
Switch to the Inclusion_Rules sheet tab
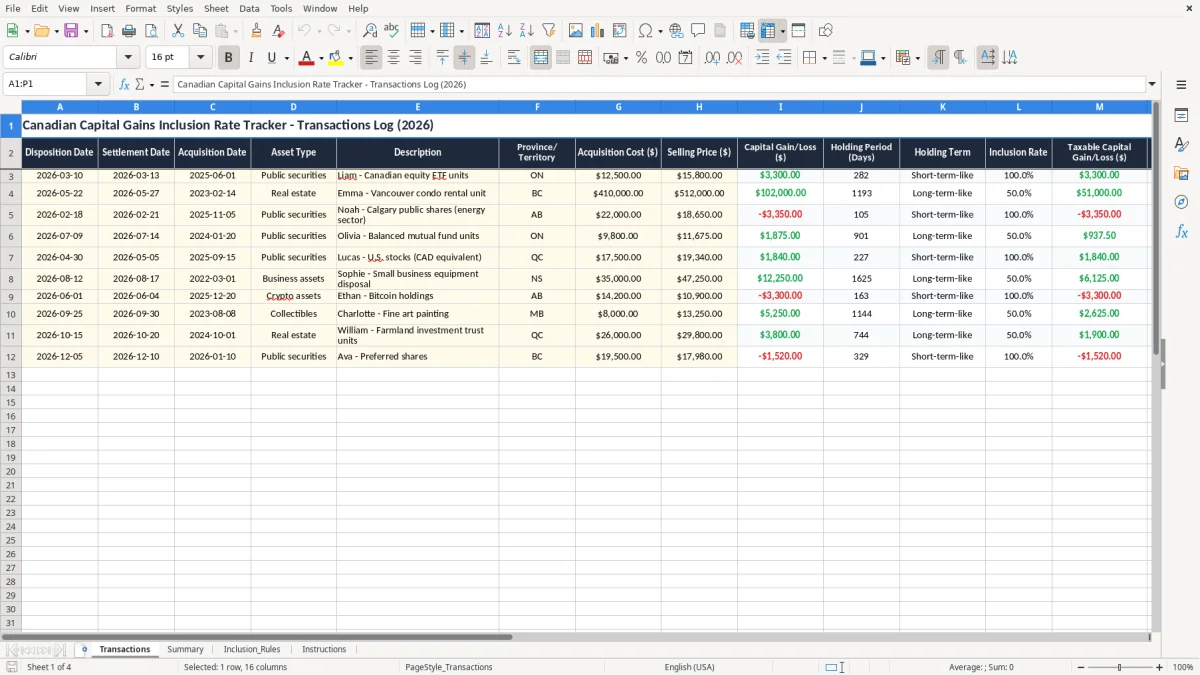pos(252,649)
